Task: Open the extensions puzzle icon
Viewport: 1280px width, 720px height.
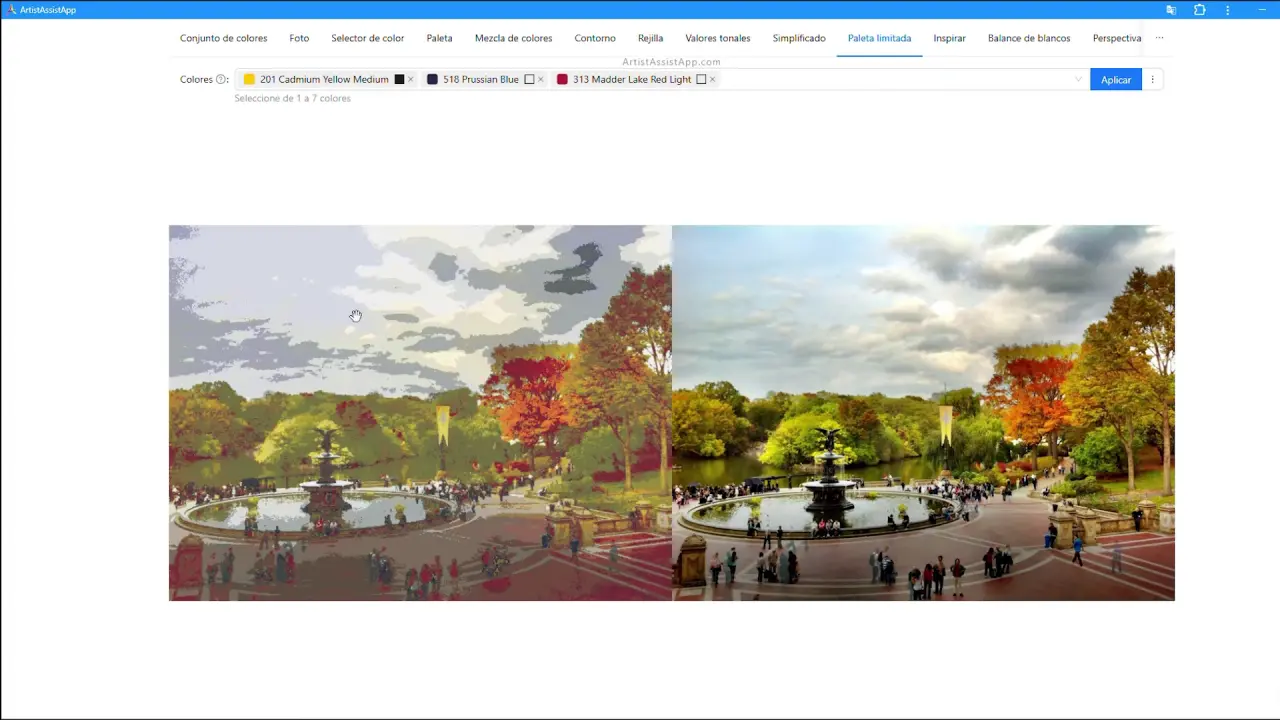Action: (x=1200, y=10)
